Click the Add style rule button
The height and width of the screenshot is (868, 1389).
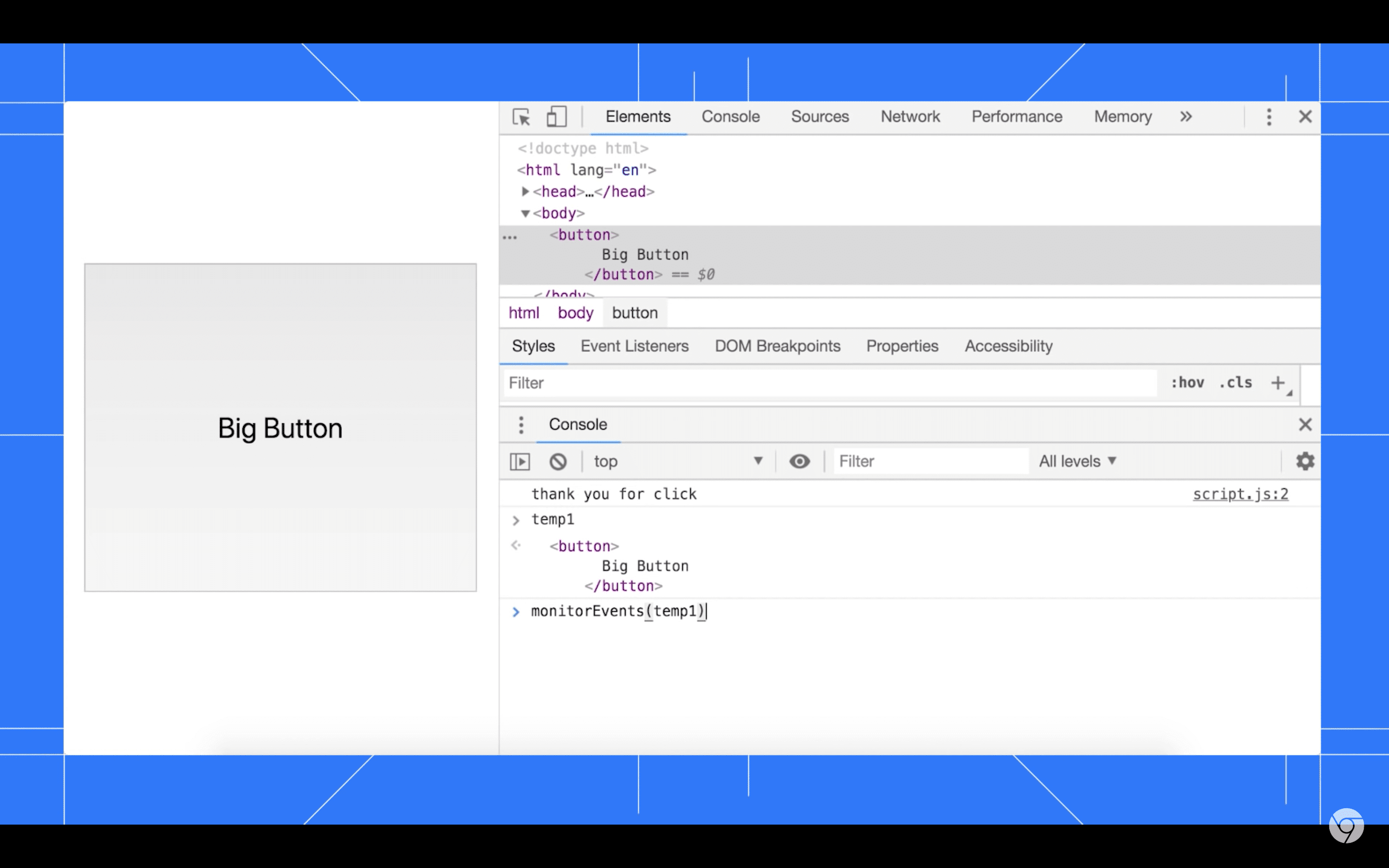pyautogui.click(x=1278, y=382)
